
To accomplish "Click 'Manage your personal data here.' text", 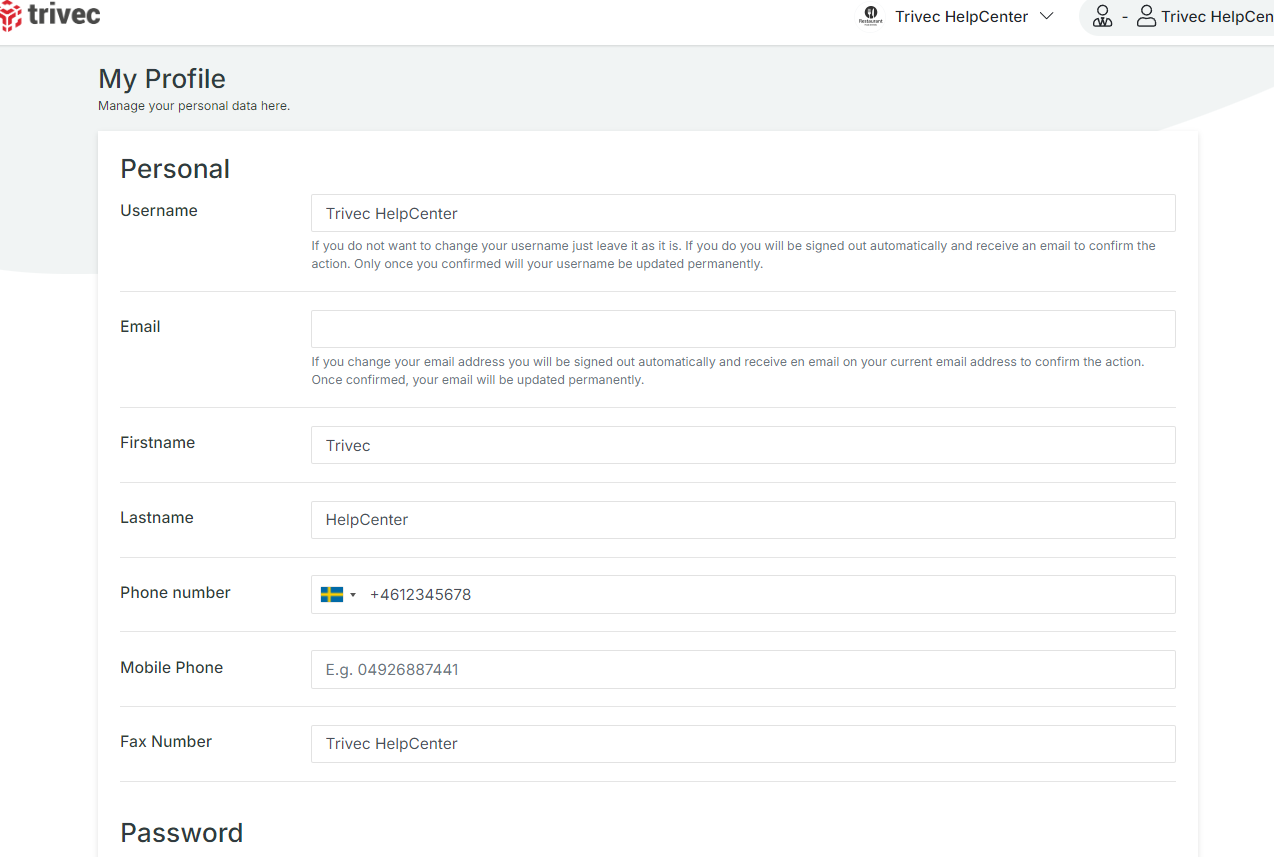I will tap(194, 105).
